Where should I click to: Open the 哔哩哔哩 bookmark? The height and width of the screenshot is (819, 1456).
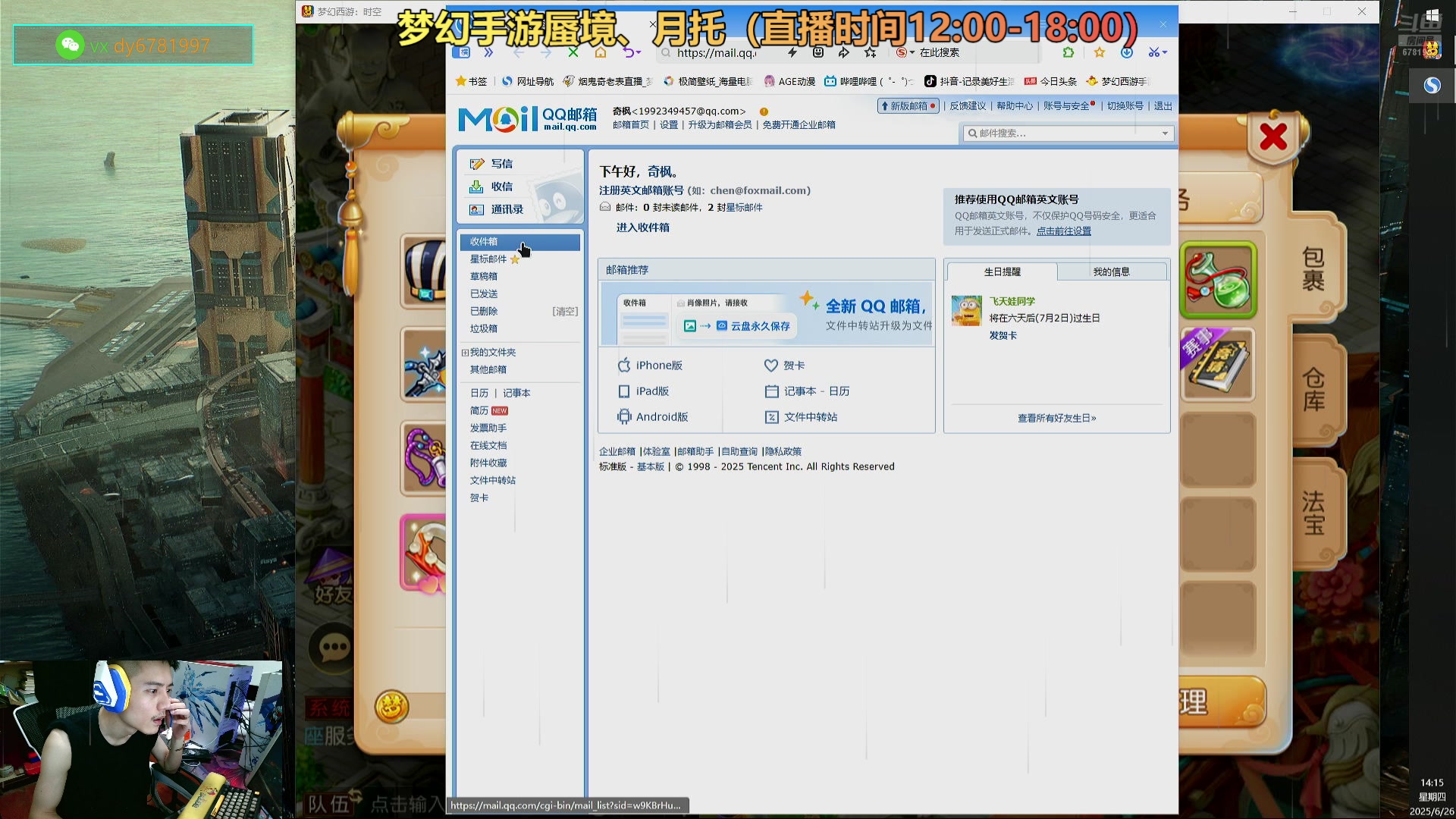pos(868,81)
